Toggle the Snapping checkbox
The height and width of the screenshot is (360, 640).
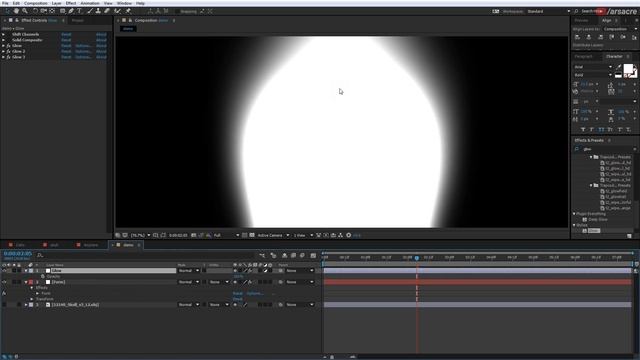tap(178, 11)
